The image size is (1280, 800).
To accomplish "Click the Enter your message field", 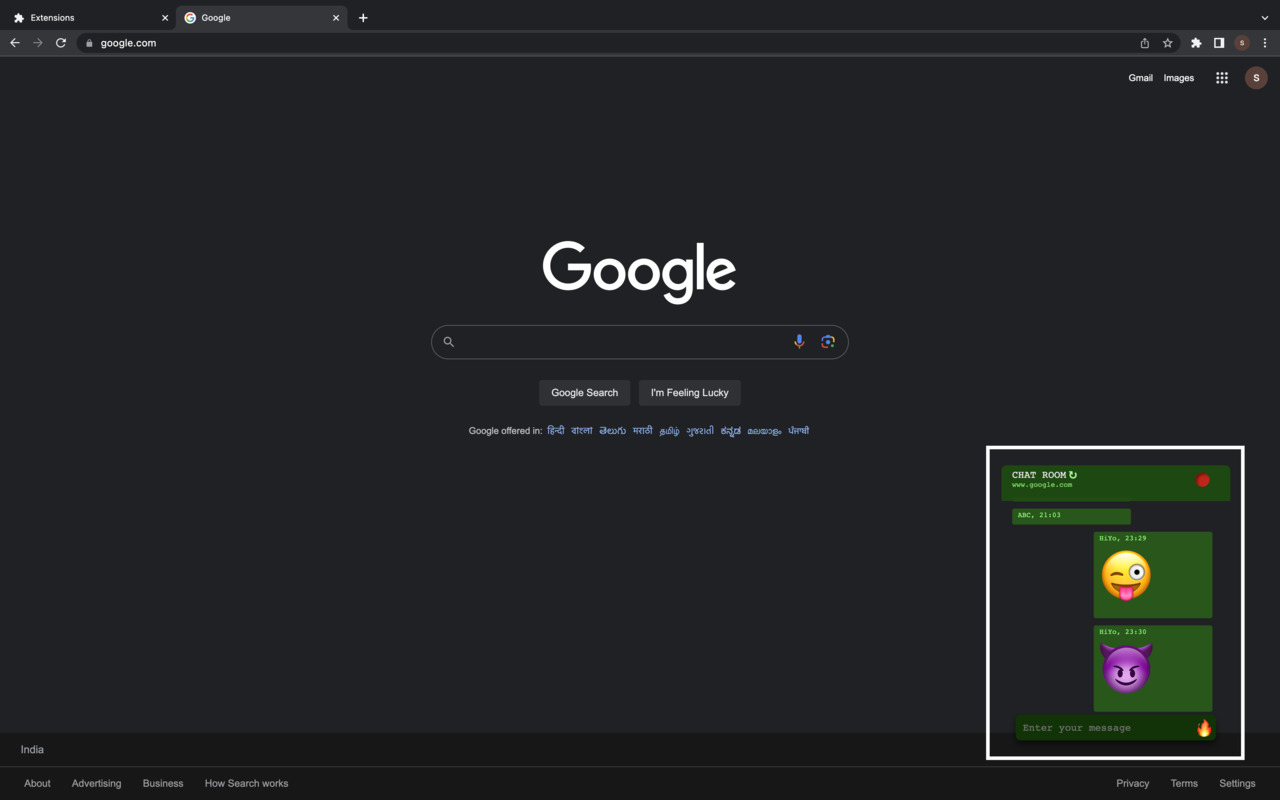I will pos(1105,728).
